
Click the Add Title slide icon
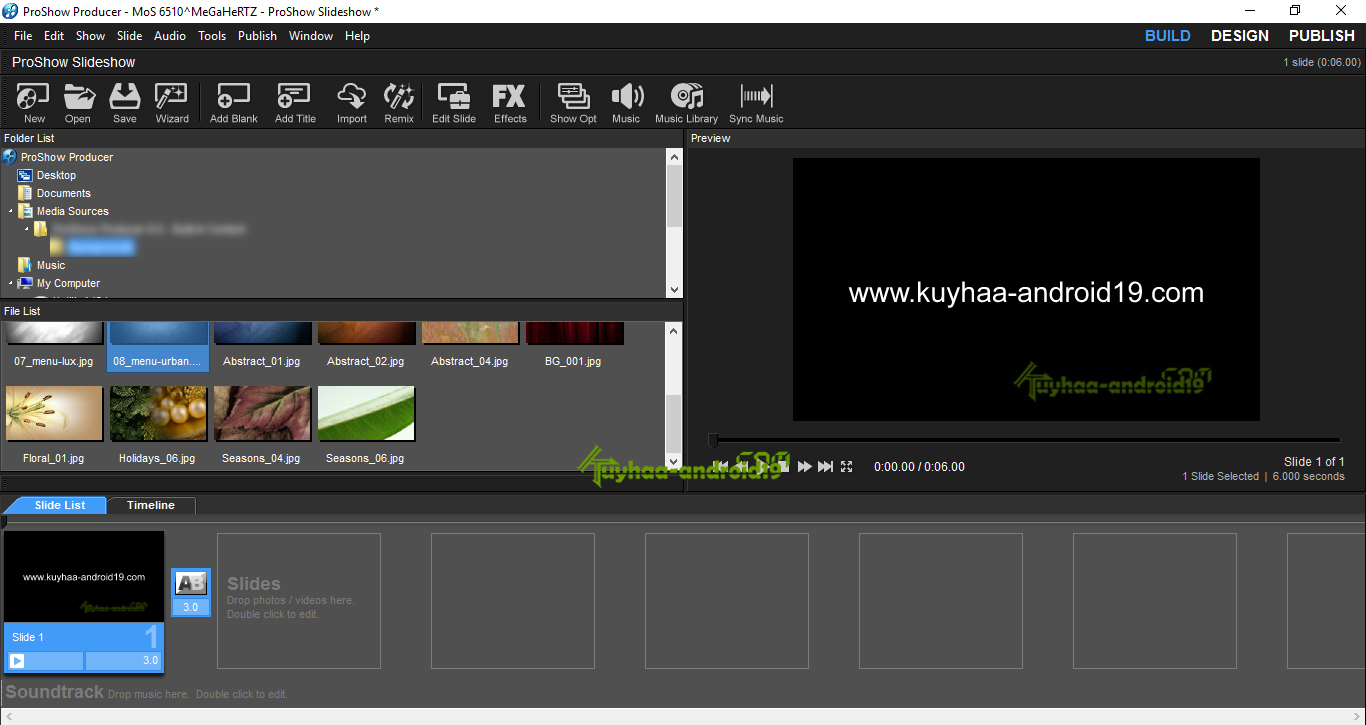click(x=295, y=103)
